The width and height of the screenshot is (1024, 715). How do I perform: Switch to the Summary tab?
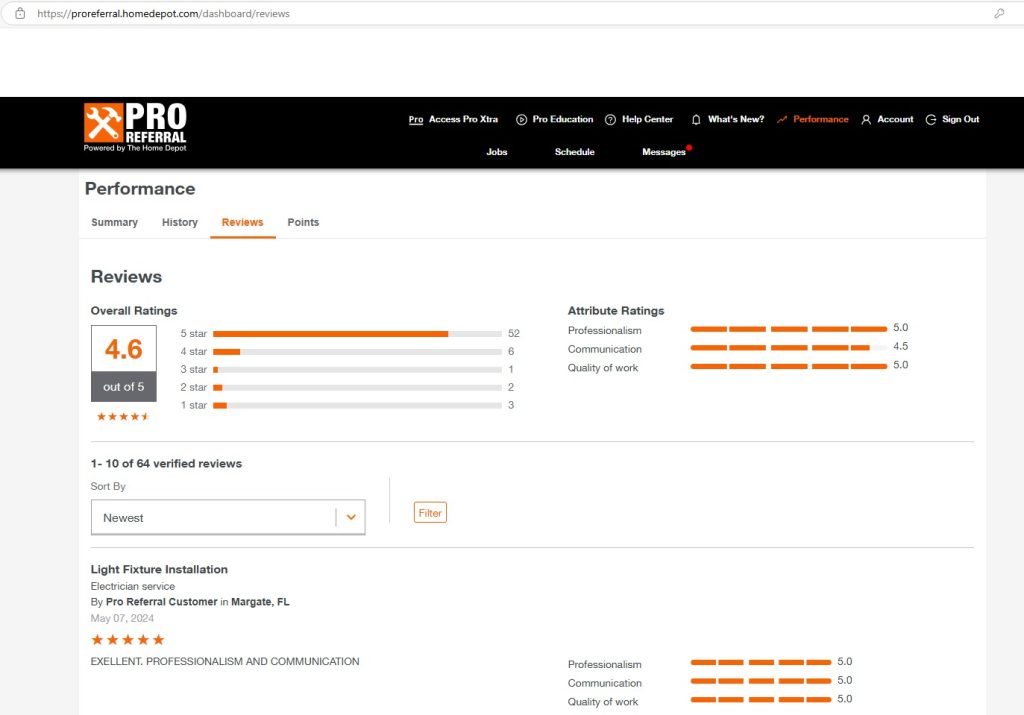(114, 222)
